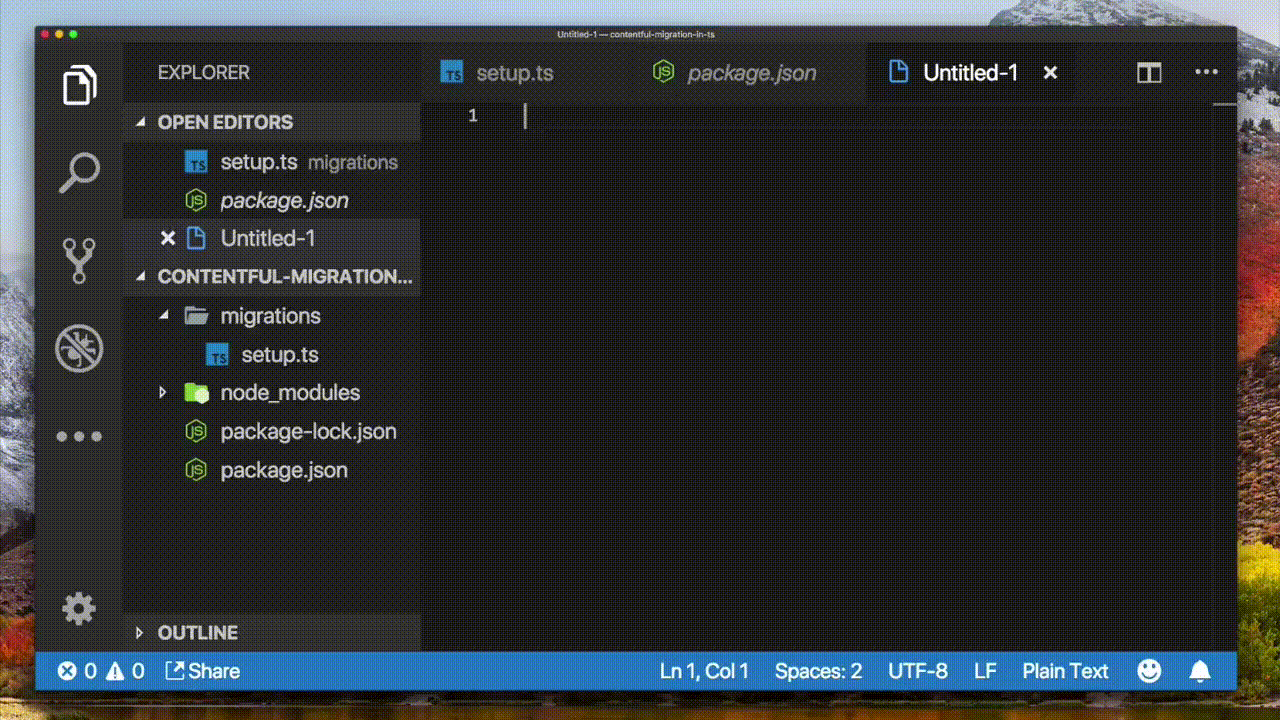The width and height of the screenshot is (1280, 720).
Task: Change language mode Plain Text
Action: pyautogui.click(x=1065, y=671)
